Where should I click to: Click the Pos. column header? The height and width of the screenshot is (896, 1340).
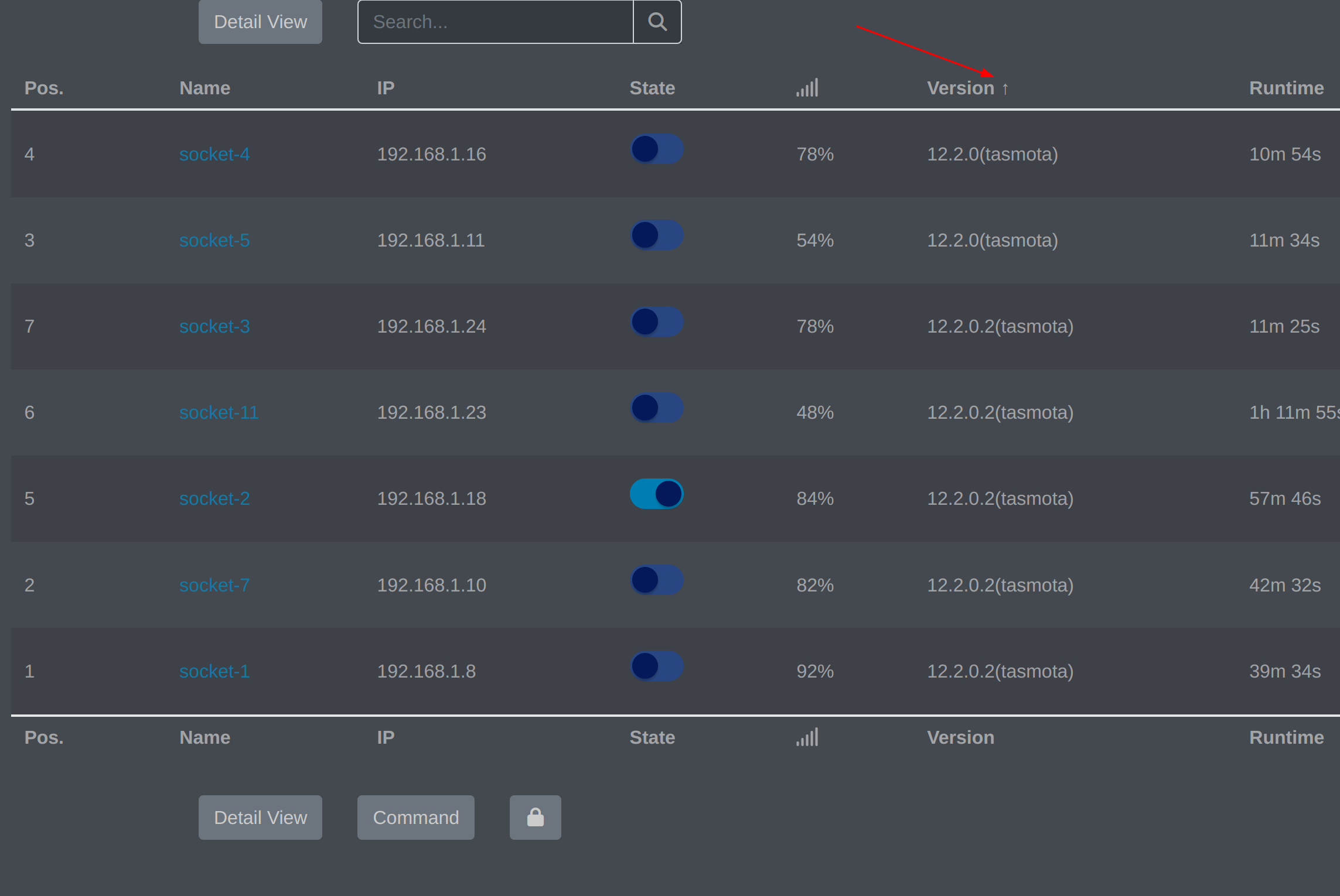coord(43,87)
